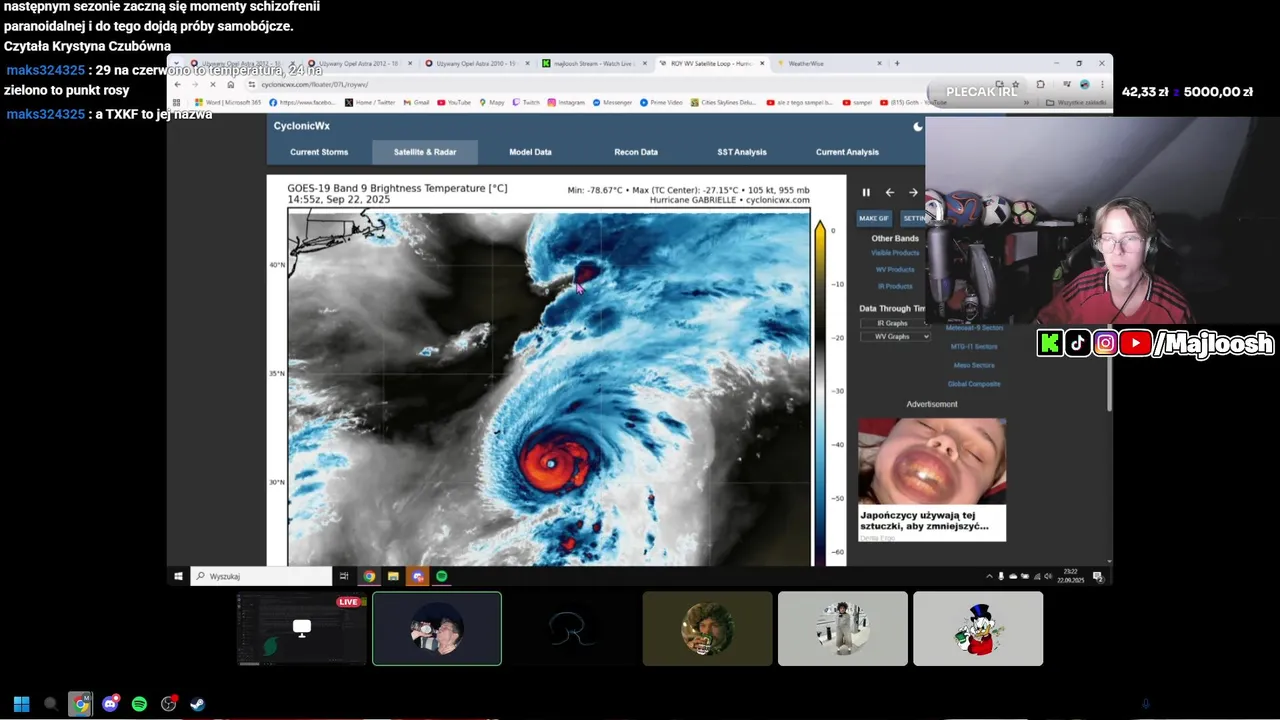Open a new browser tab
The width and height of the screenshot is (1280, 720).
click(x=897, y=63)
